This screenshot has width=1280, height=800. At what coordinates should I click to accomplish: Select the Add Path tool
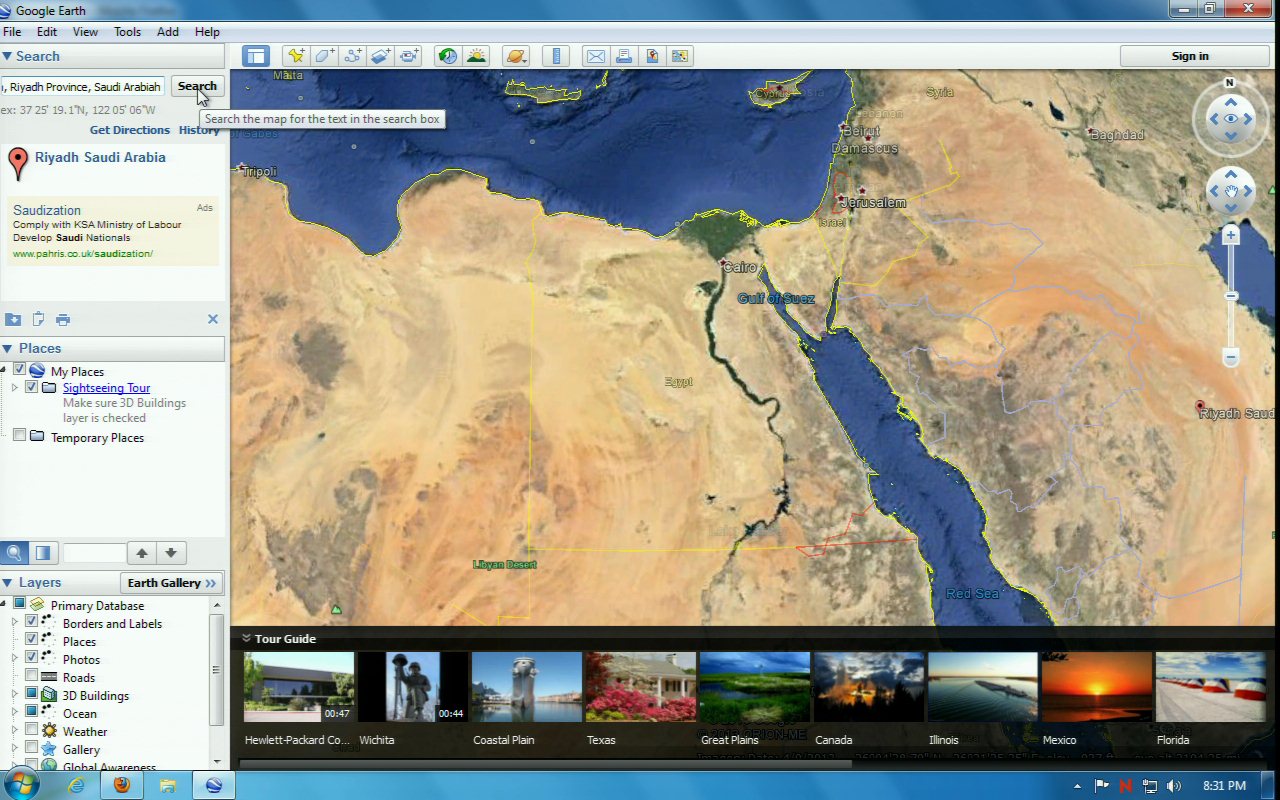[352, 56]
